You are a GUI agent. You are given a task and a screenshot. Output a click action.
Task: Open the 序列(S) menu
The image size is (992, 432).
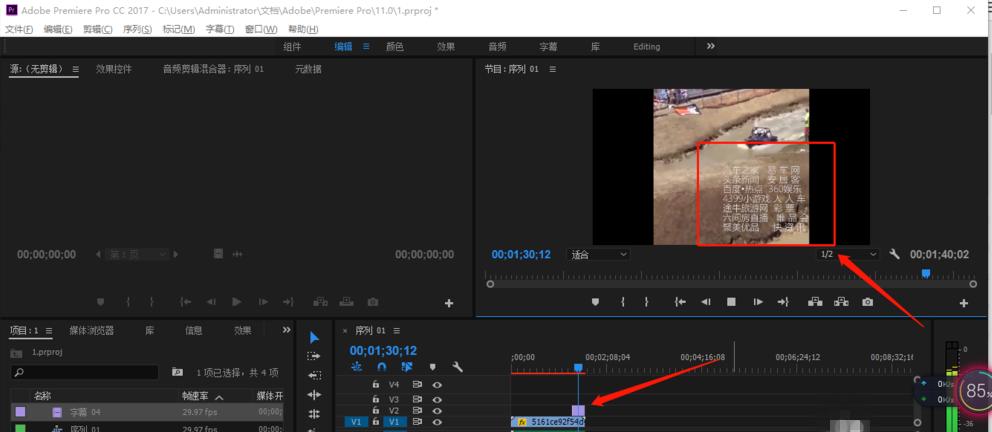(x=136, y=29)
